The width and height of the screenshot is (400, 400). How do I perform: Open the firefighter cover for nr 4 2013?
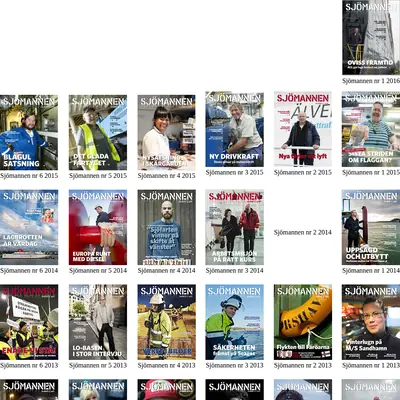coord(167,322)
